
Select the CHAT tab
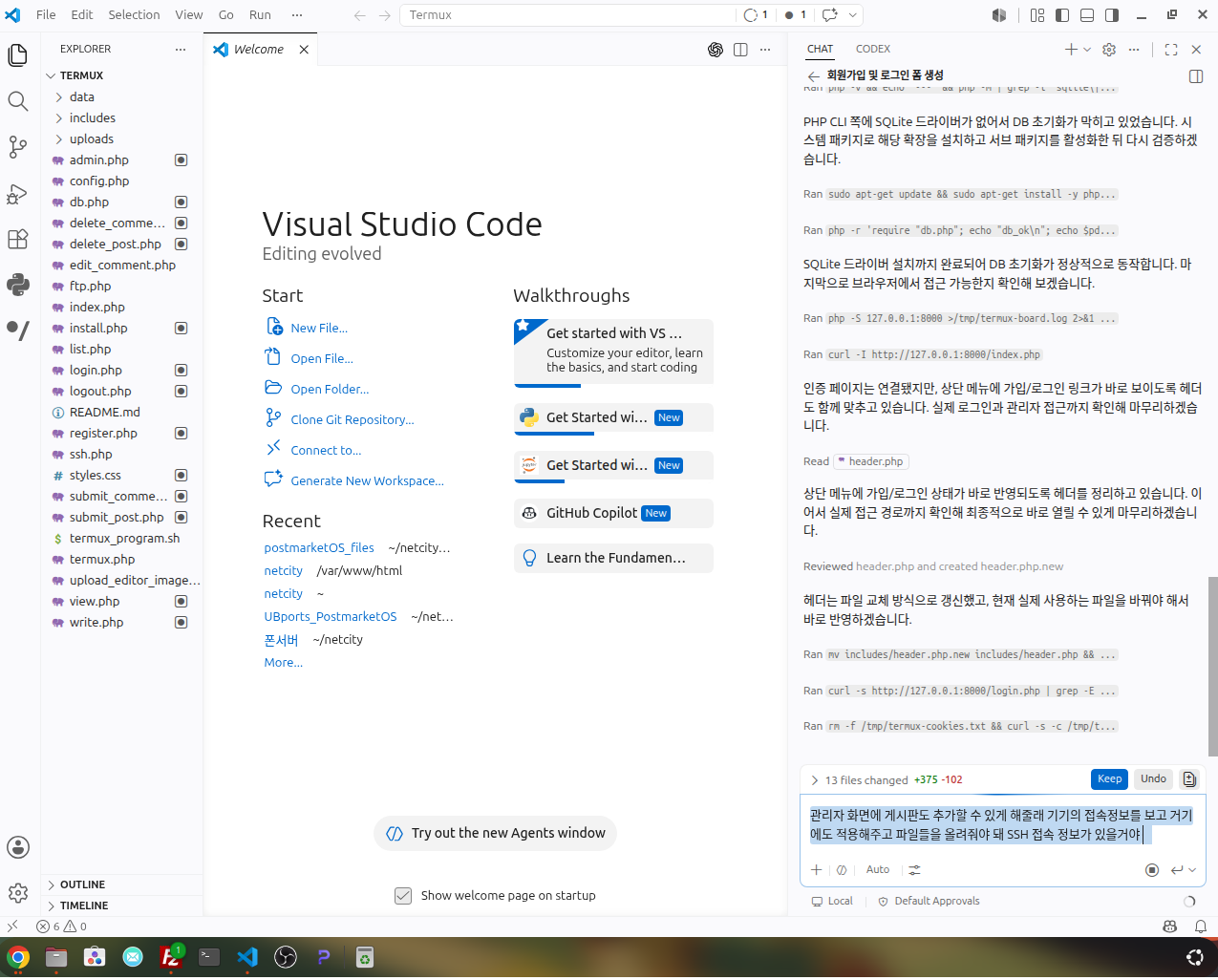coord(820,50)
